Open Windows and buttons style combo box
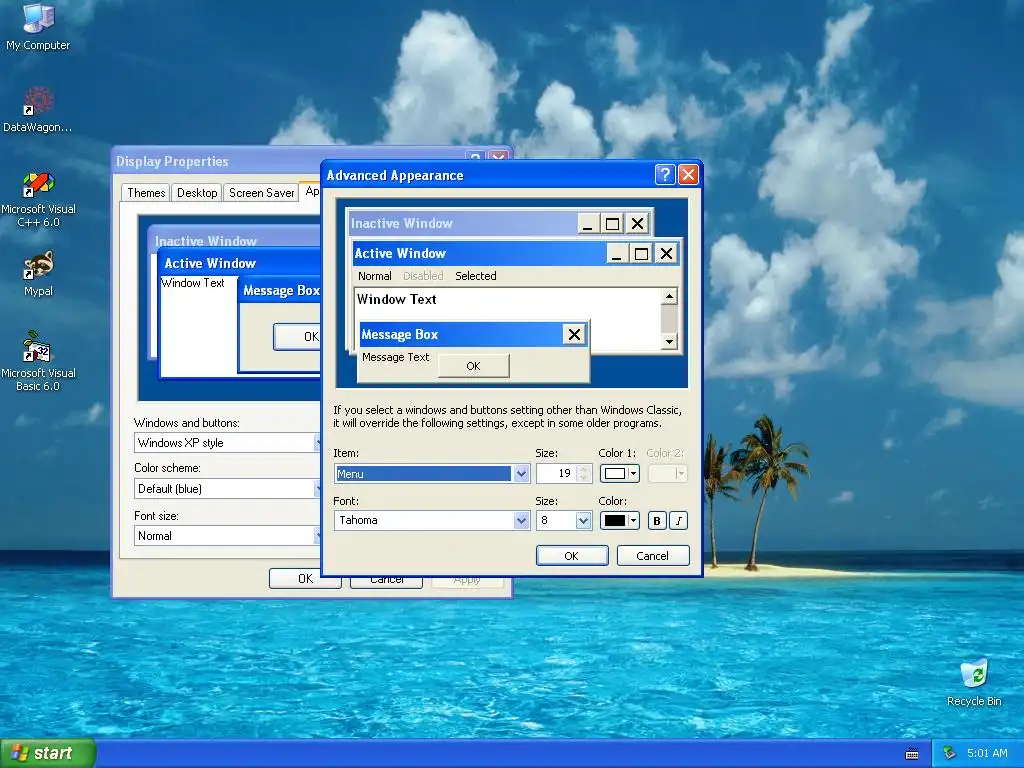1024x768 pixels. (227, 443)
